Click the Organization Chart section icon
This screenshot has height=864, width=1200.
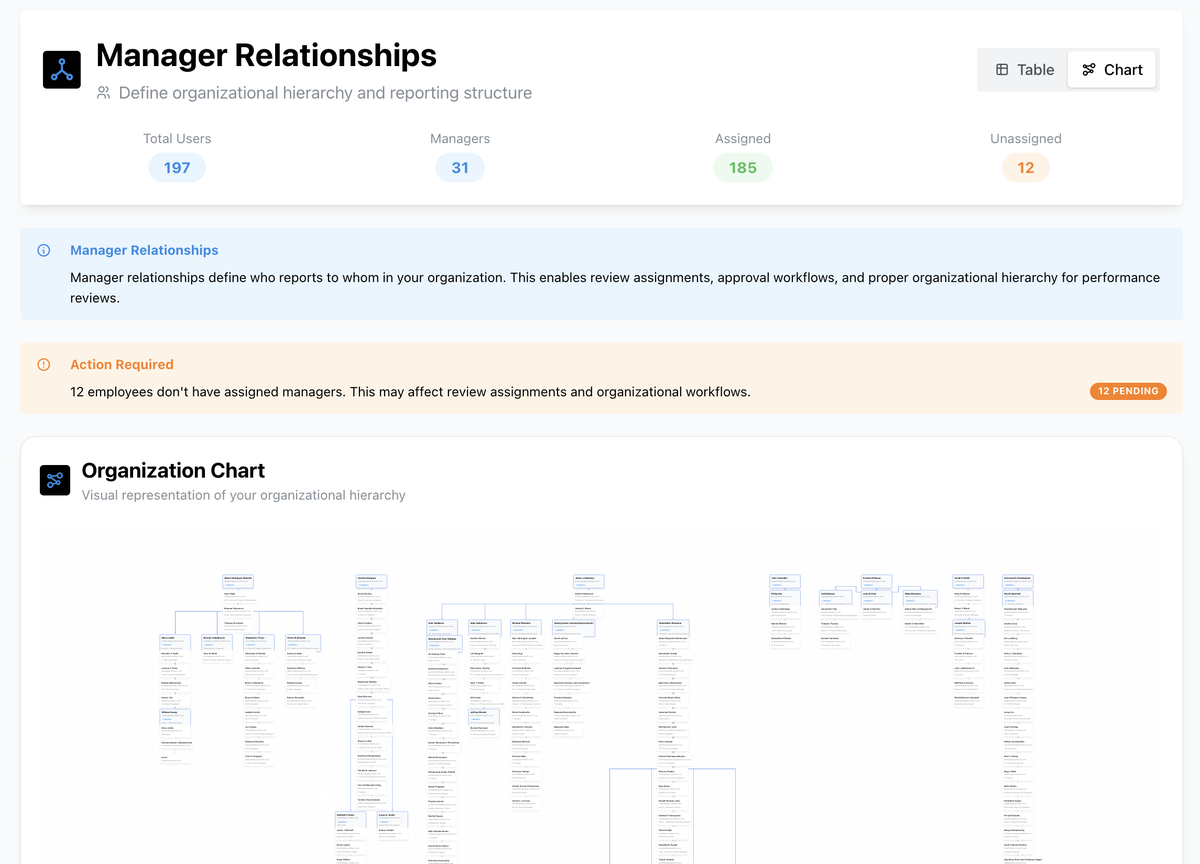click(x=55, y=480)
